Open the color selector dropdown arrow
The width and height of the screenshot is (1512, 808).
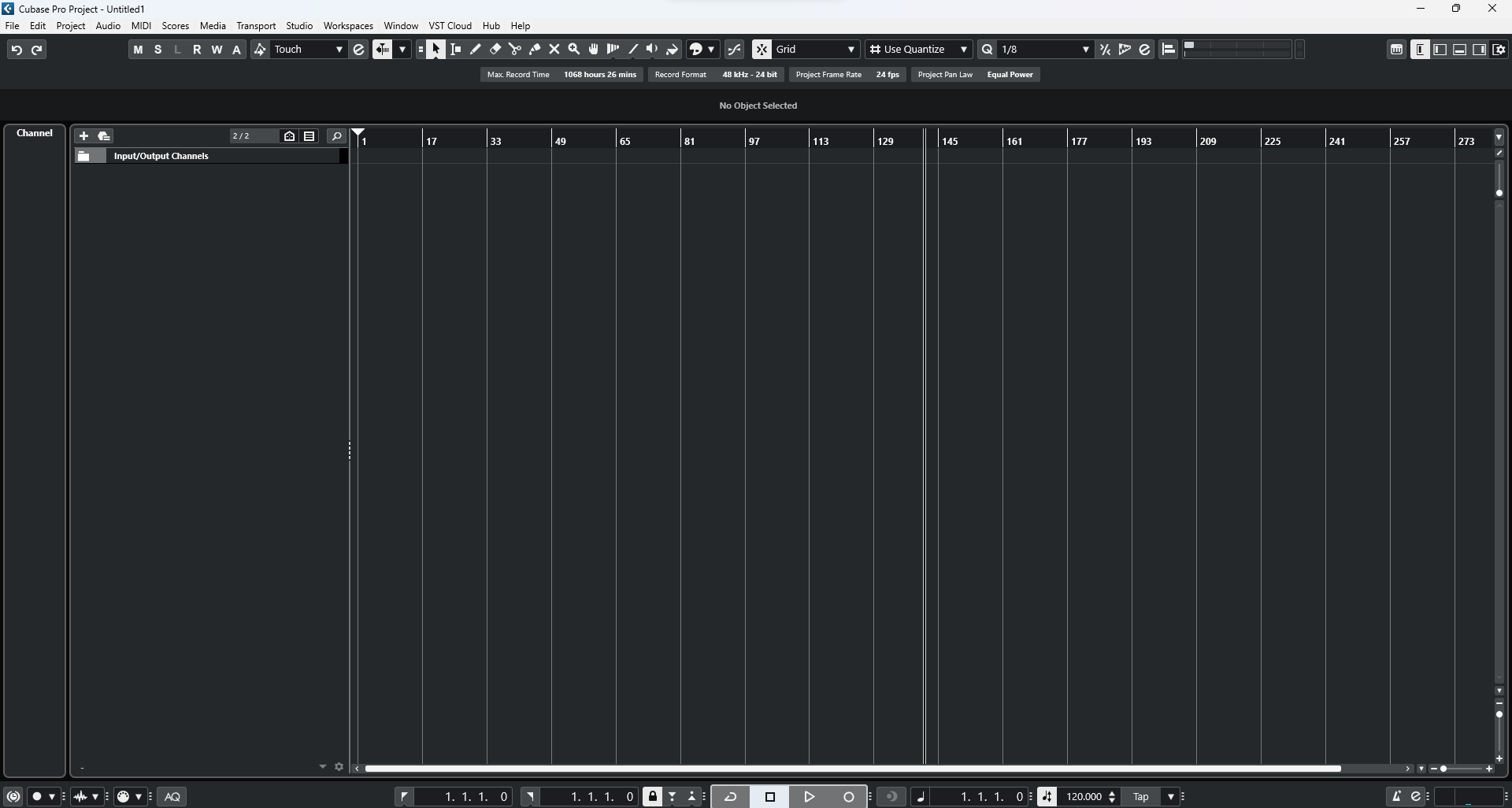(x=712, y=50)
